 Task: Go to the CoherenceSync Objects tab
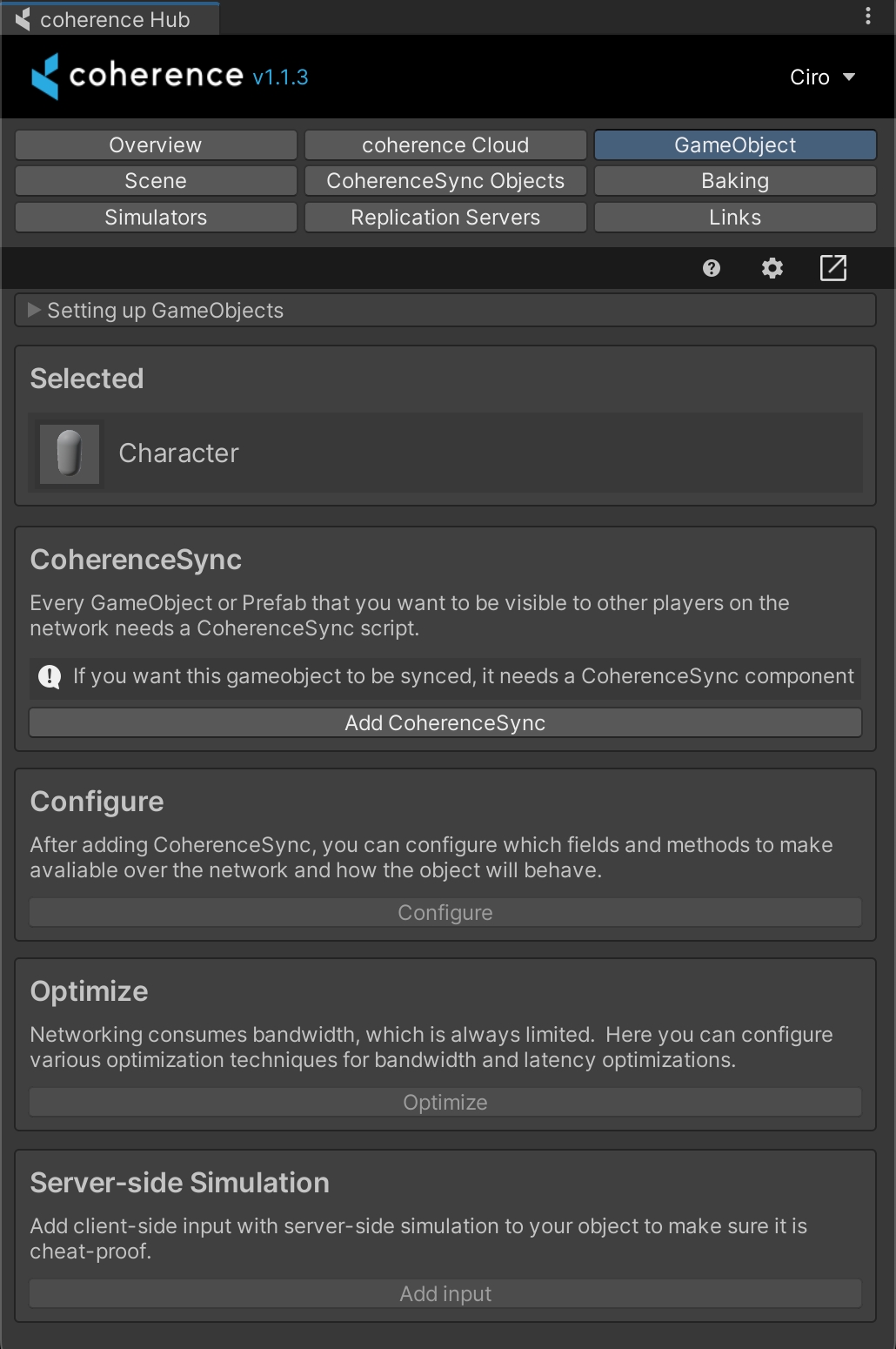(x=445, y=181)
